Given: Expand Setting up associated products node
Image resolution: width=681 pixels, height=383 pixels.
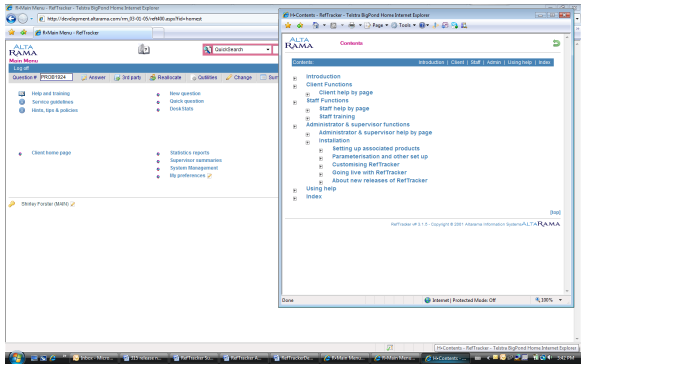Looking at the screenshot, I should 321,151.
